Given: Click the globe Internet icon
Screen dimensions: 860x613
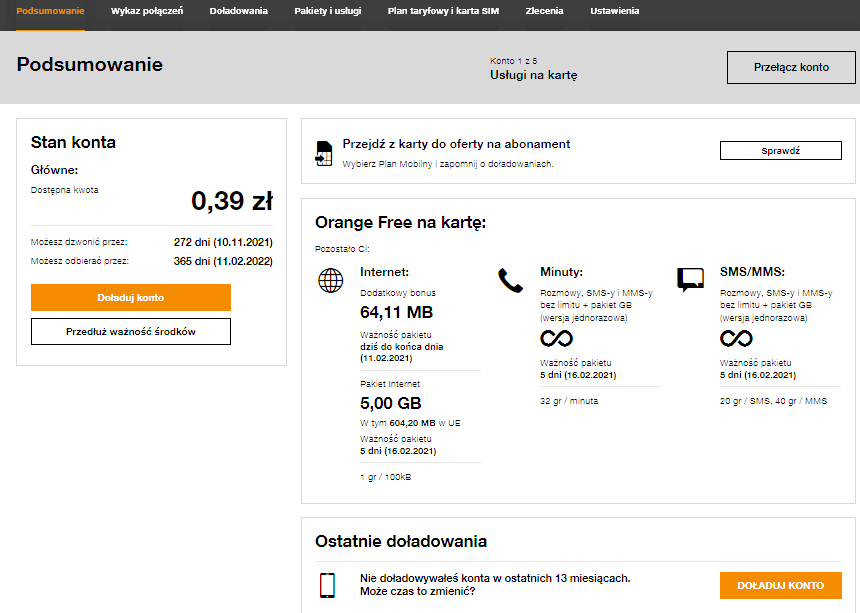Looking at the screenshot, I should (x=330, y=281).
